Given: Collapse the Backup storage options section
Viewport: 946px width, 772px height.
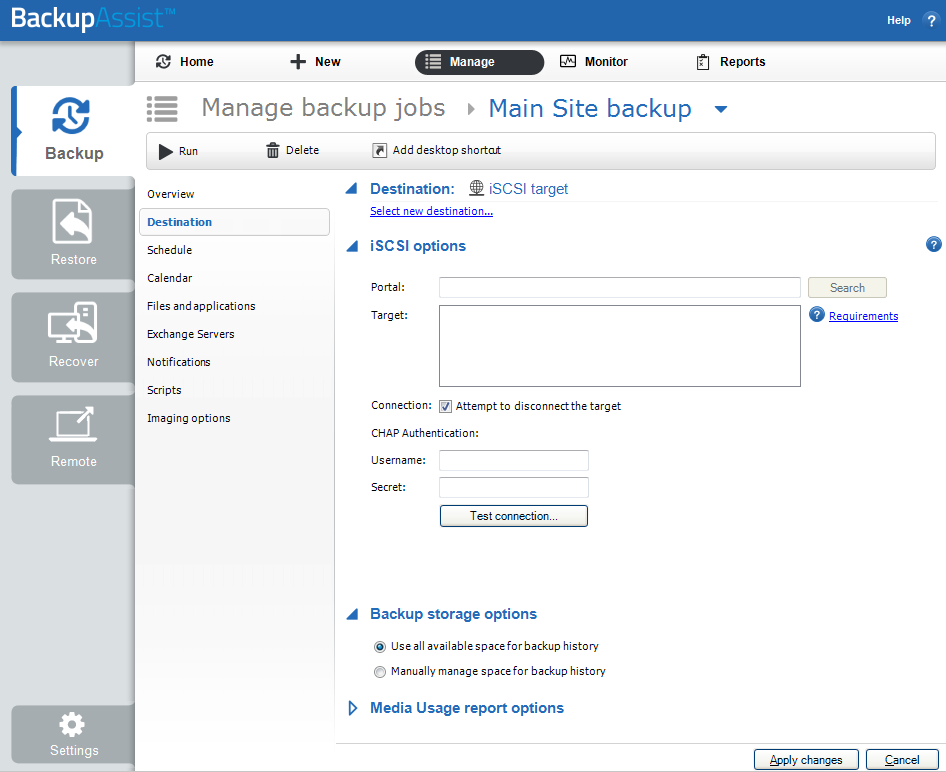Looking at the screenshot, I should click(352, 614).
